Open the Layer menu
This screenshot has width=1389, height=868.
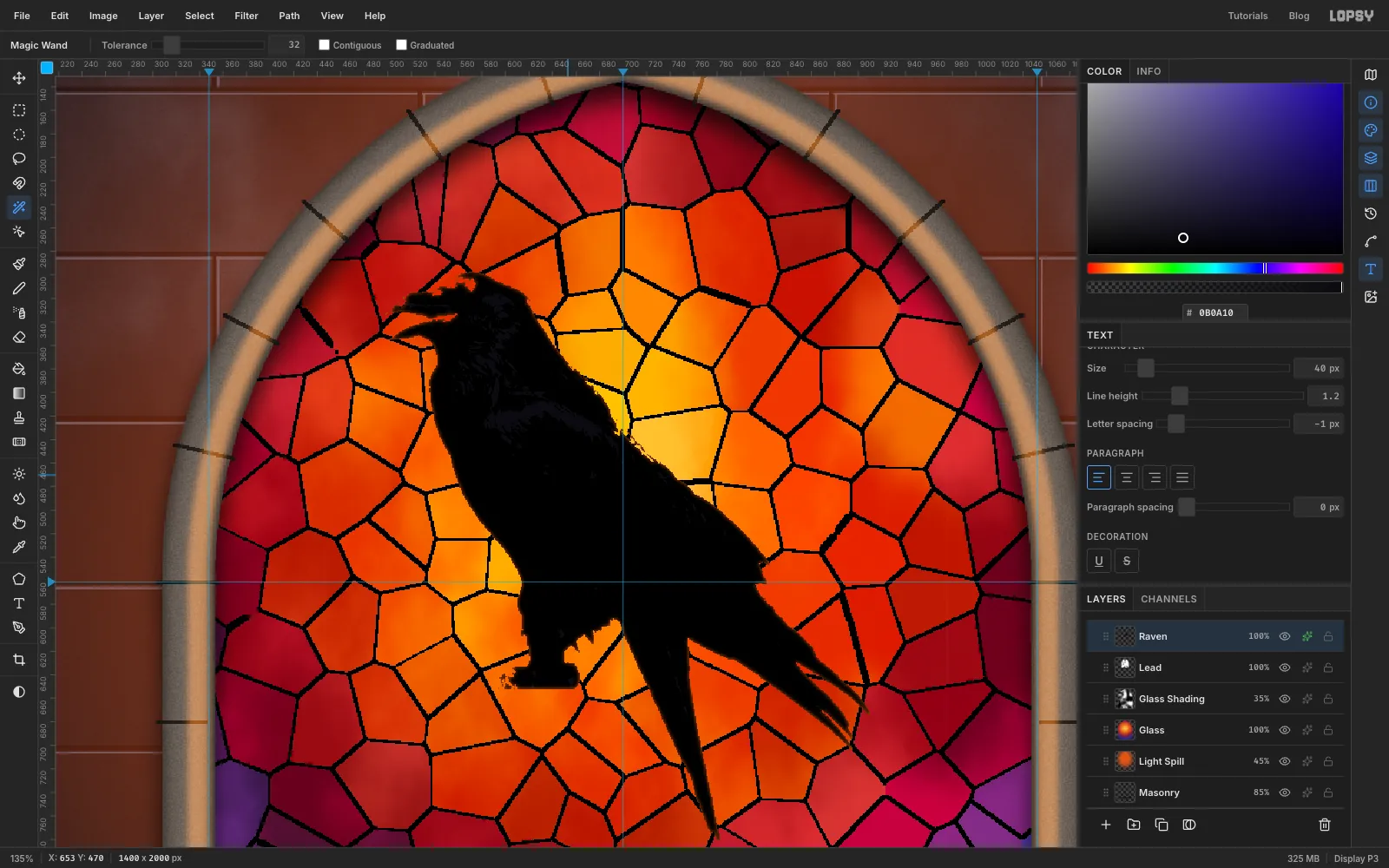coord(151,16)
